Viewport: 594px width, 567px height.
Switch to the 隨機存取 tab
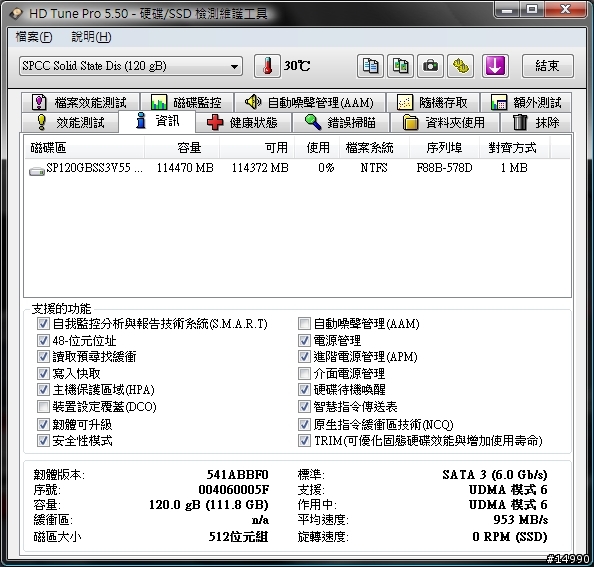[x=433, y=102]
